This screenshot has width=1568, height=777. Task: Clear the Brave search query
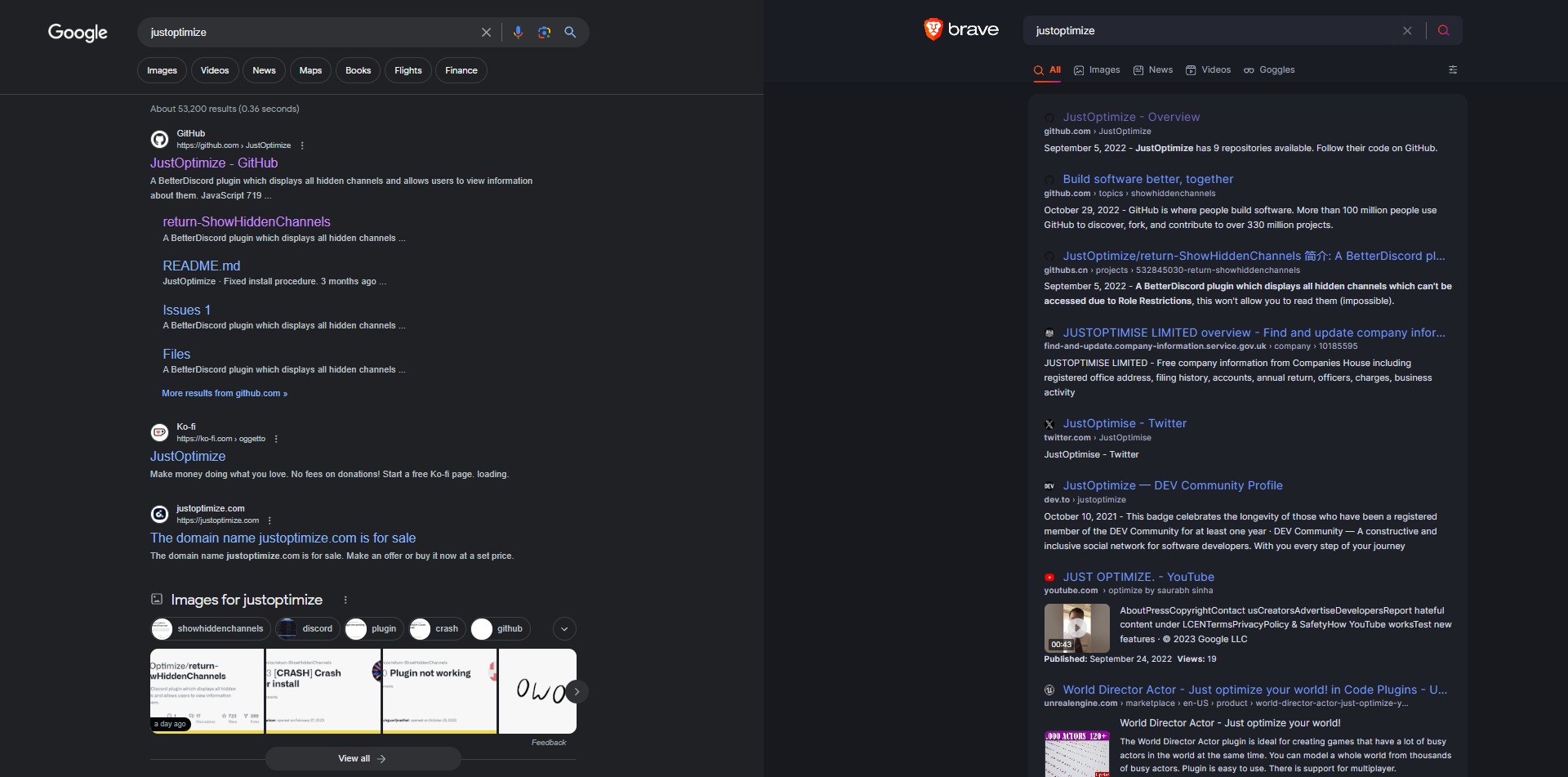pos(1407,30)
